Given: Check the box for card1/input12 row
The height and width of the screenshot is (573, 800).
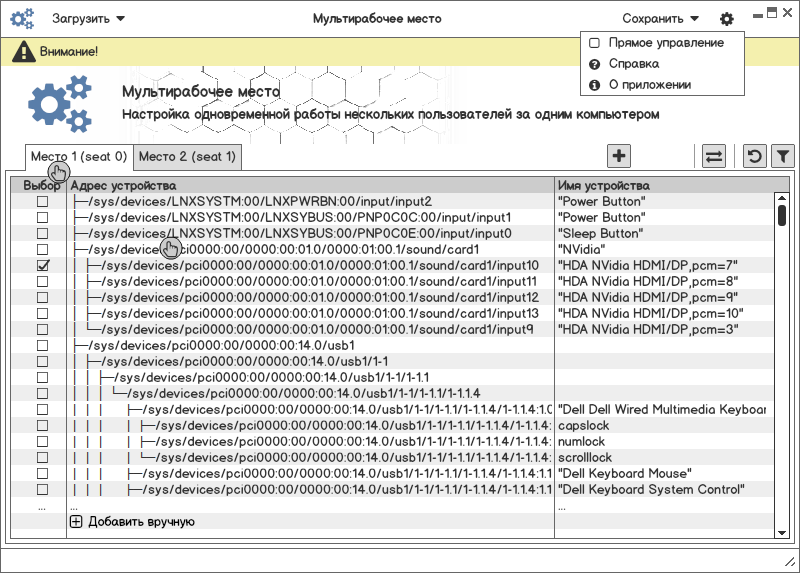Looking at the screenshot, I should click(42, 297).
